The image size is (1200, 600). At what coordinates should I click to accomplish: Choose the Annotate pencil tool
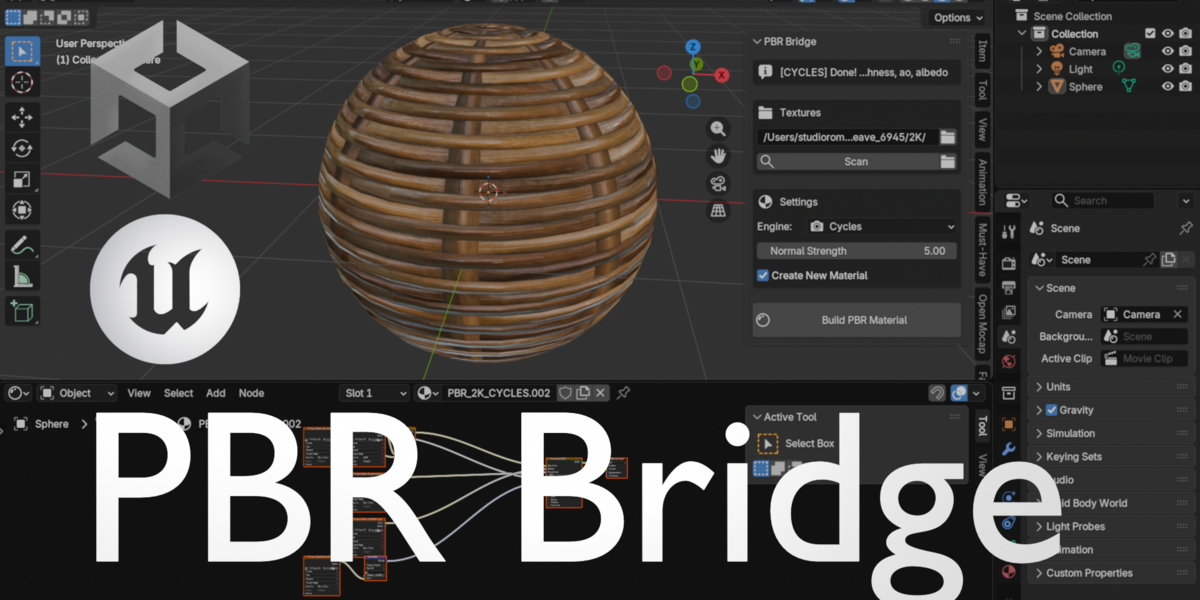22,244
